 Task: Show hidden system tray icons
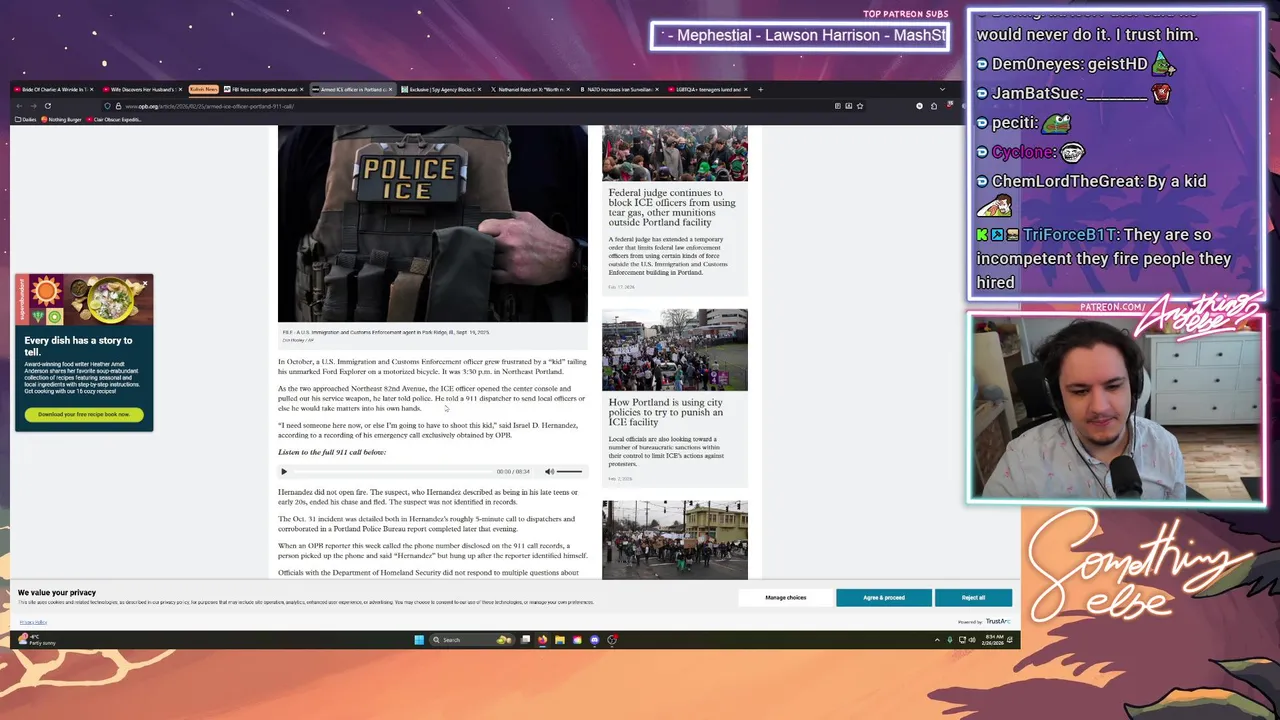coord(937,640)
